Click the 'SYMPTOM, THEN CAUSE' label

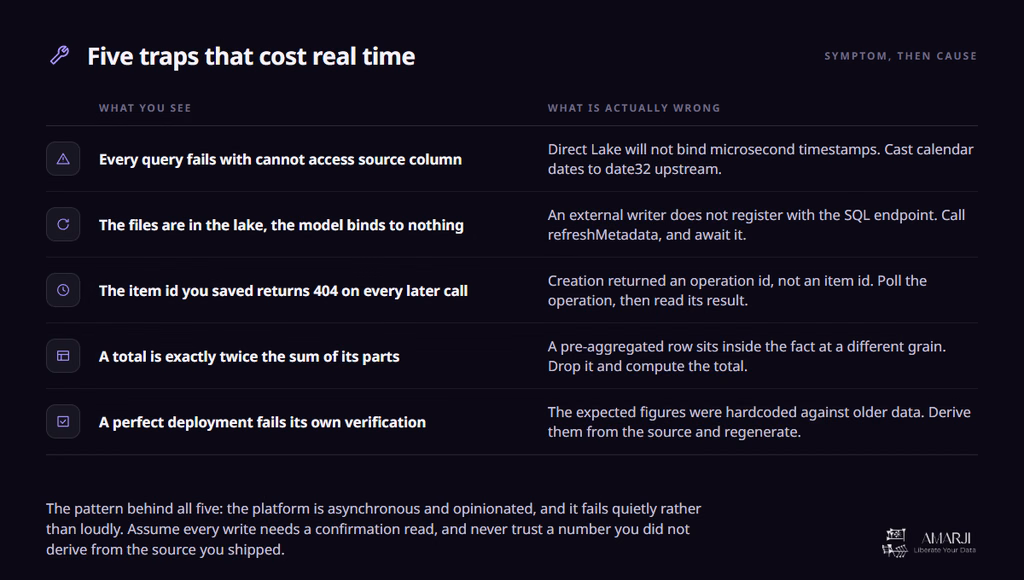tap(901, 56)
